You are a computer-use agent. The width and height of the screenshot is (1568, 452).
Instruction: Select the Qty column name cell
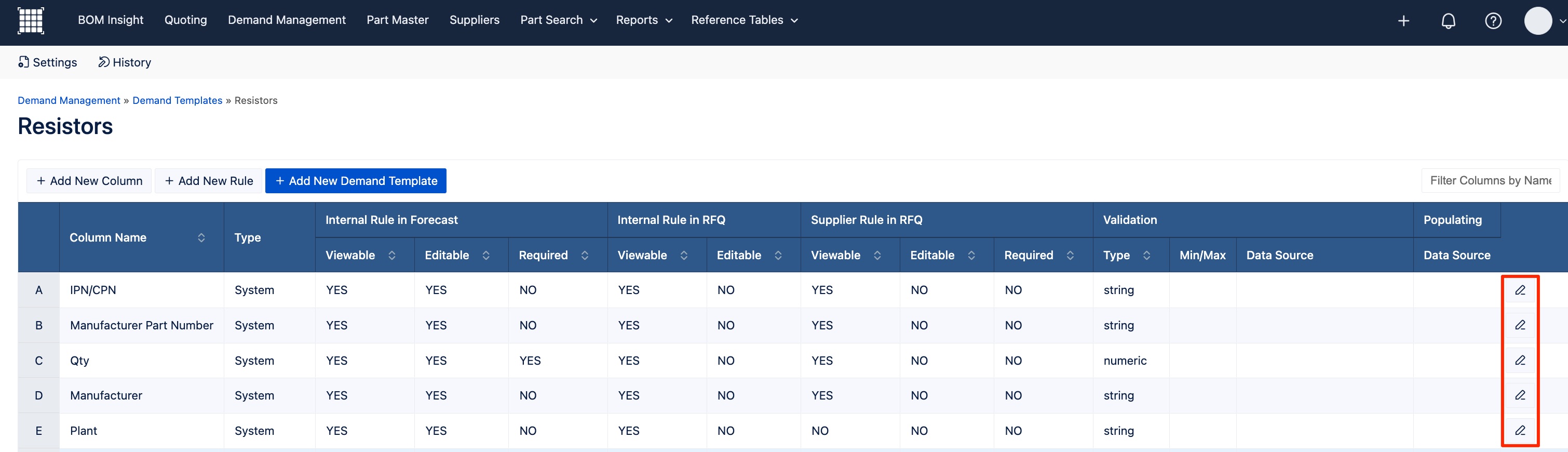click(x=141, y=361)
